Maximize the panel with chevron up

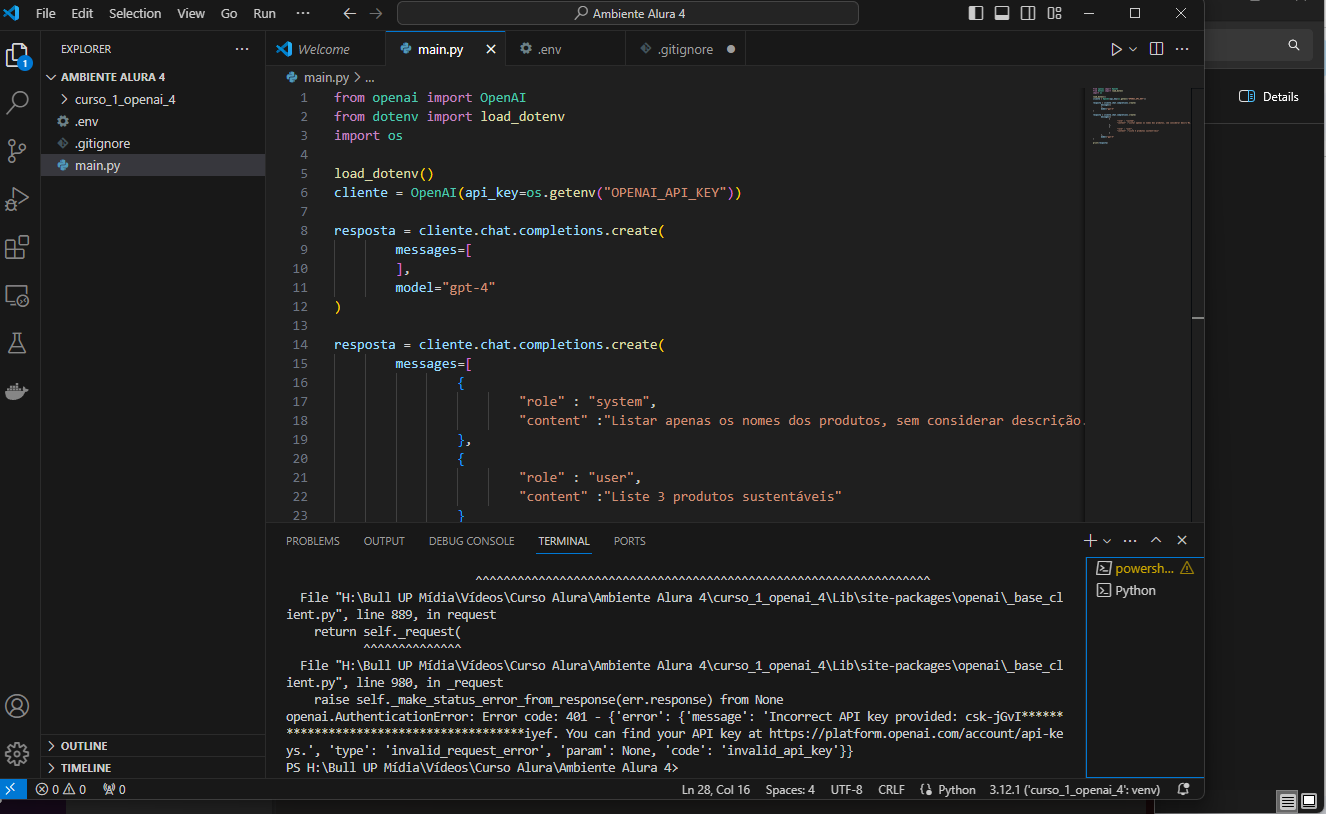1156,540
